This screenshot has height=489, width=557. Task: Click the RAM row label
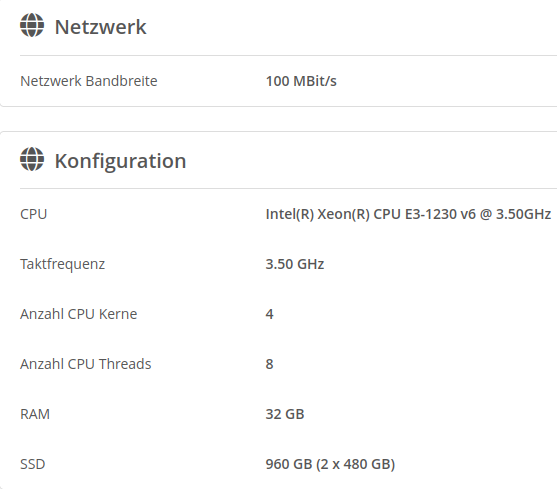pos(35,414)
